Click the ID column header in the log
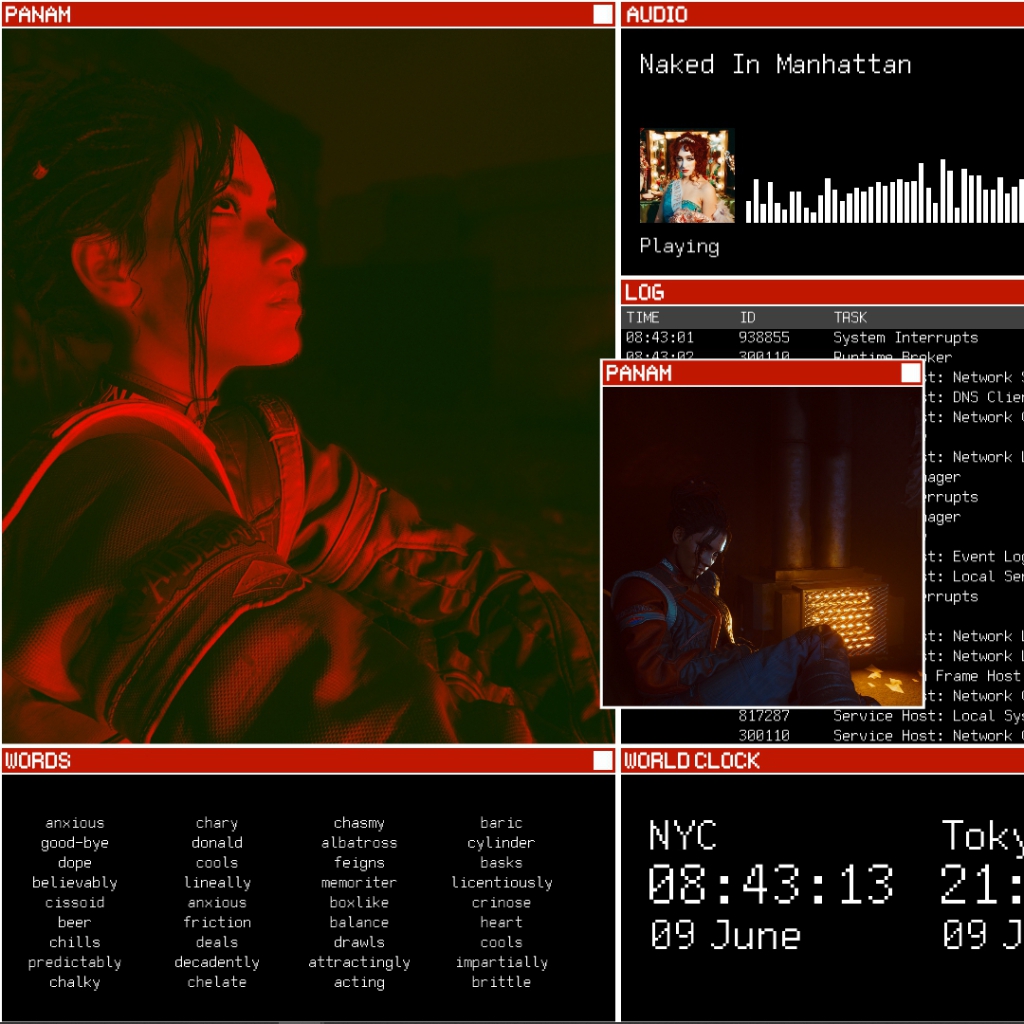This screenshot has width=1024, height=1024. point(747,317)
